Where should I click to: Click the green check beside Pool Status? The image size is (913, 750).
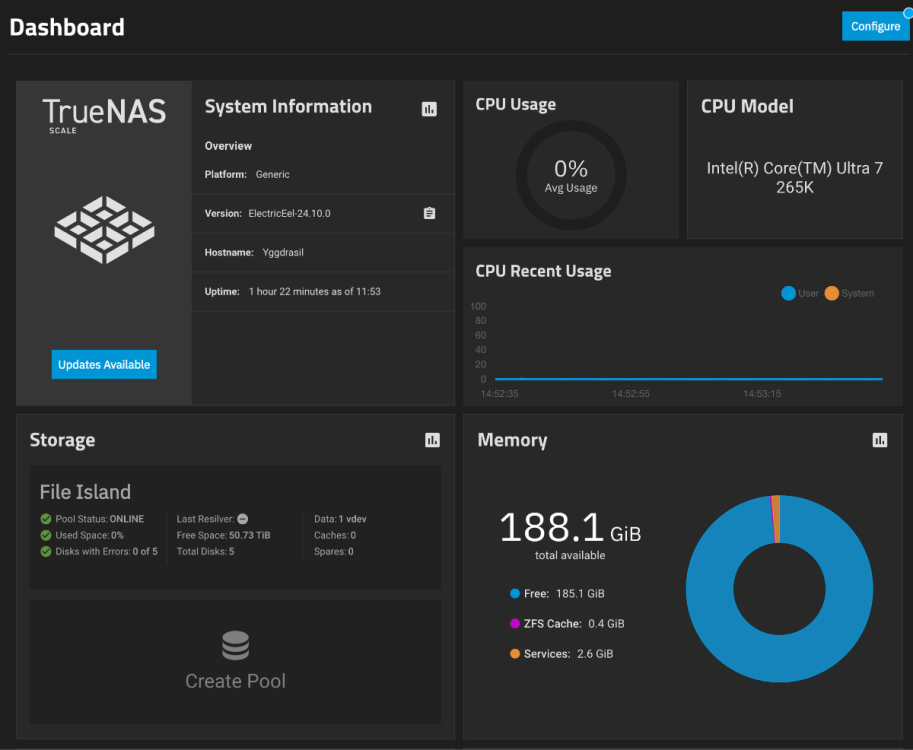coord(46,519)
